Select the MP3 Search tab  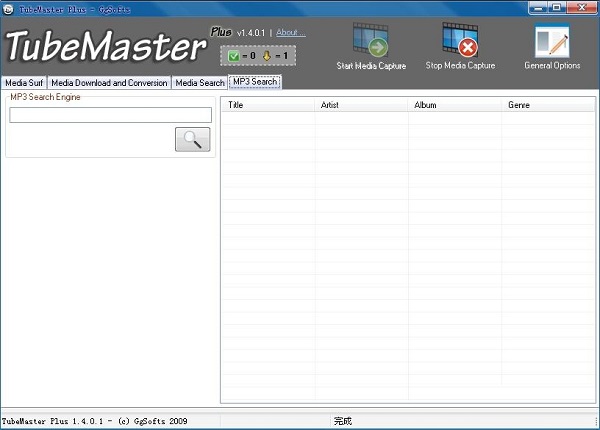click(x=255, y=81)
